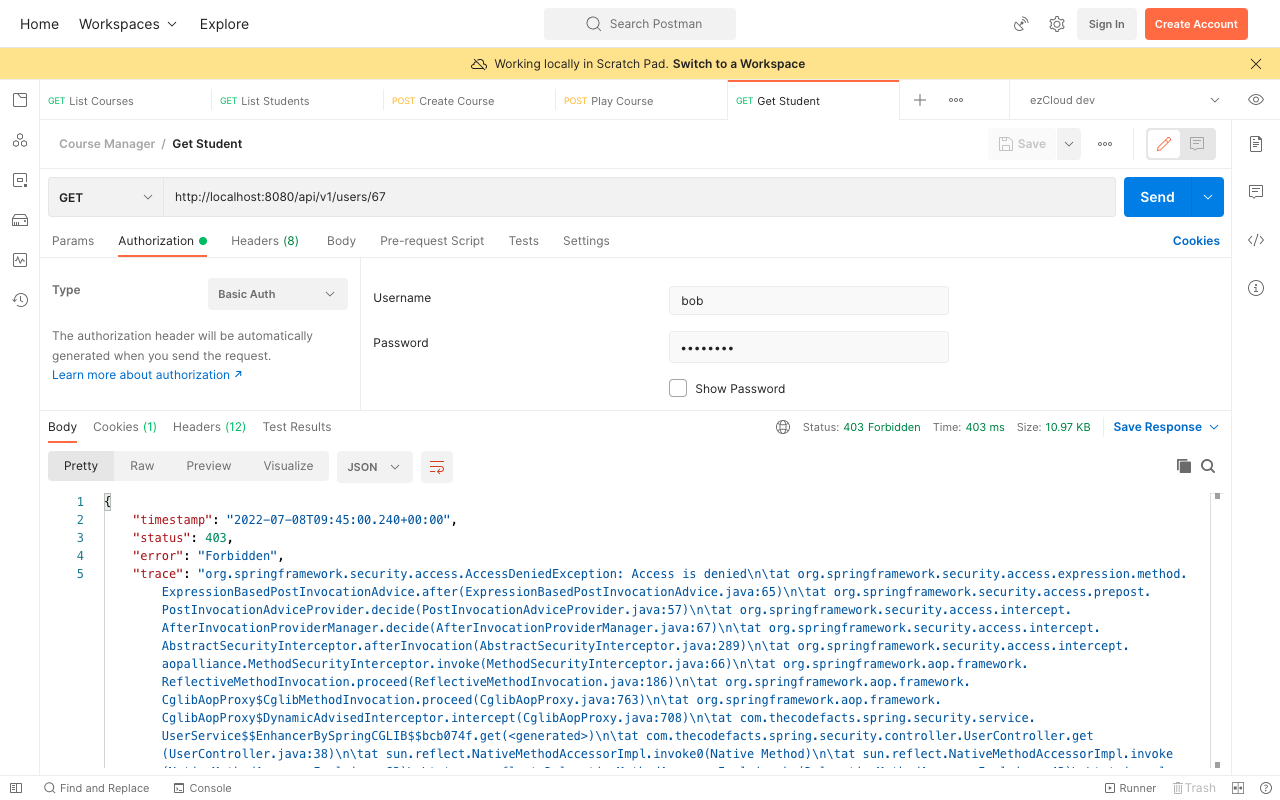Switch to the Create Course request tab
Screen dimensions: 1280x800
click(470, 100)
